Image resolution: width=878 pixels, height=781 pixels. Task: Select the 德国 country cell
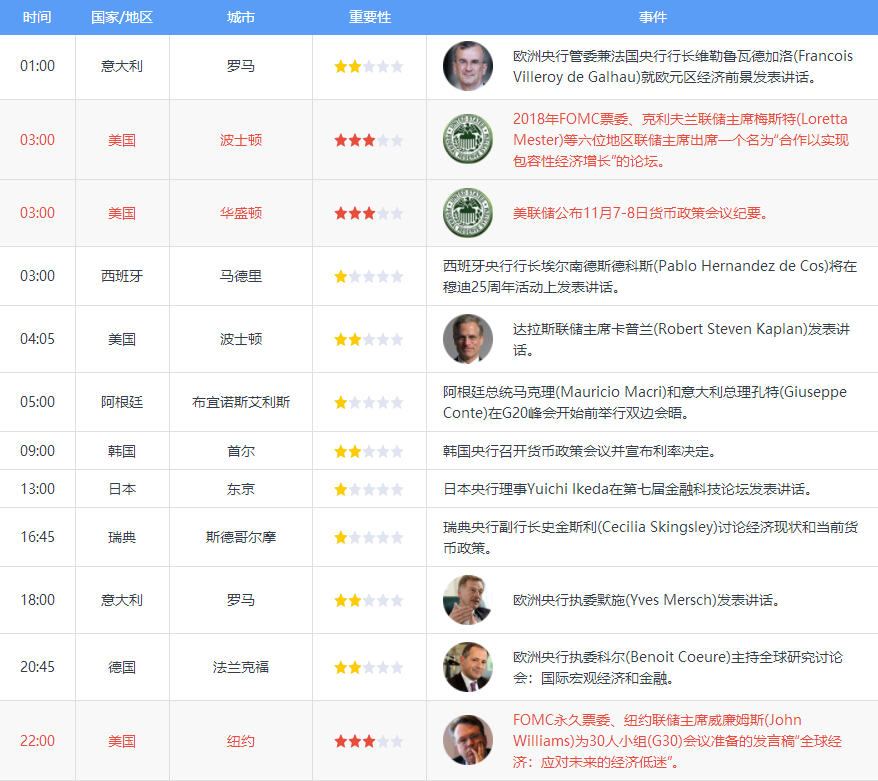click(122, 667)
